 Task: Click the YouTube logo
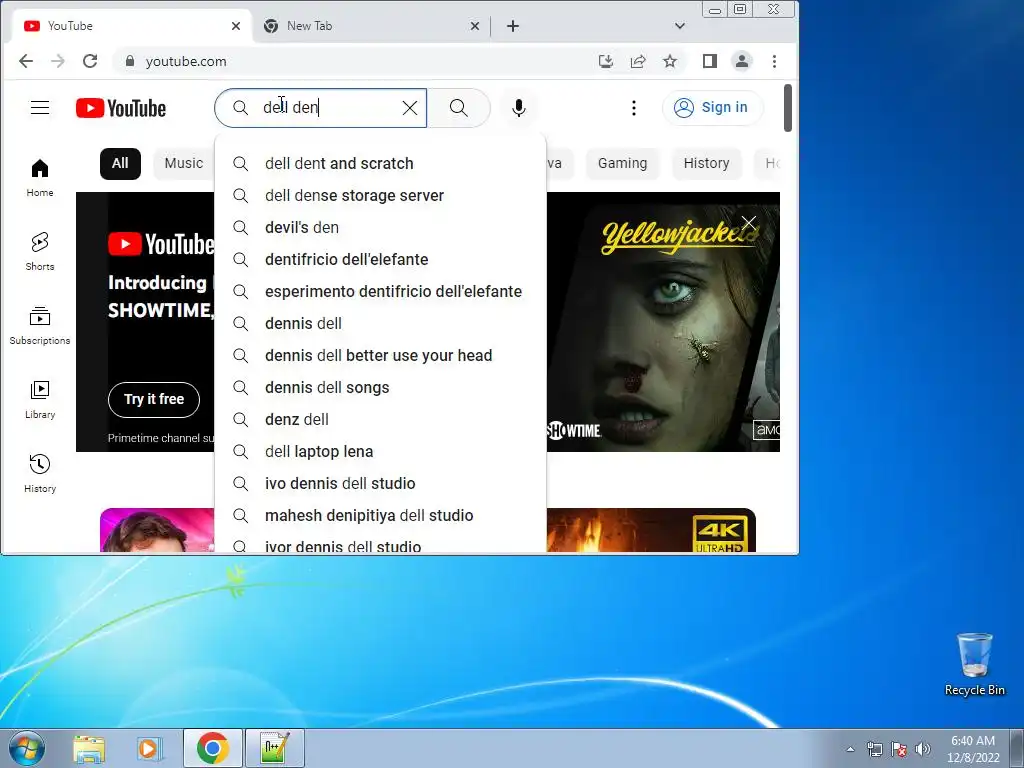click(x=121, y=108)
